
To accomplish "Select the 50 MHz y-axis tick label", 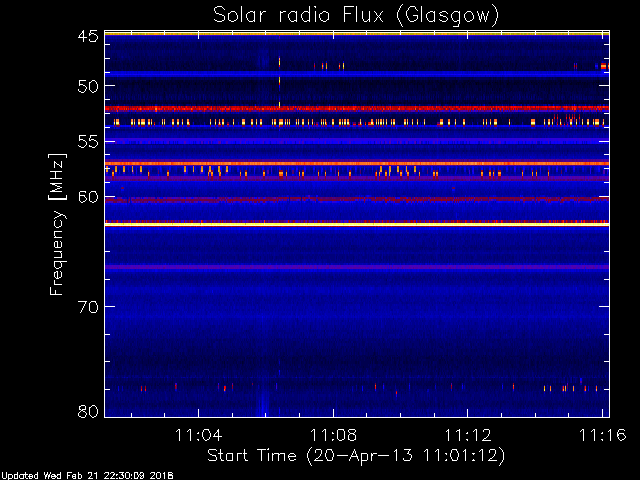I will tap(88, 87).
